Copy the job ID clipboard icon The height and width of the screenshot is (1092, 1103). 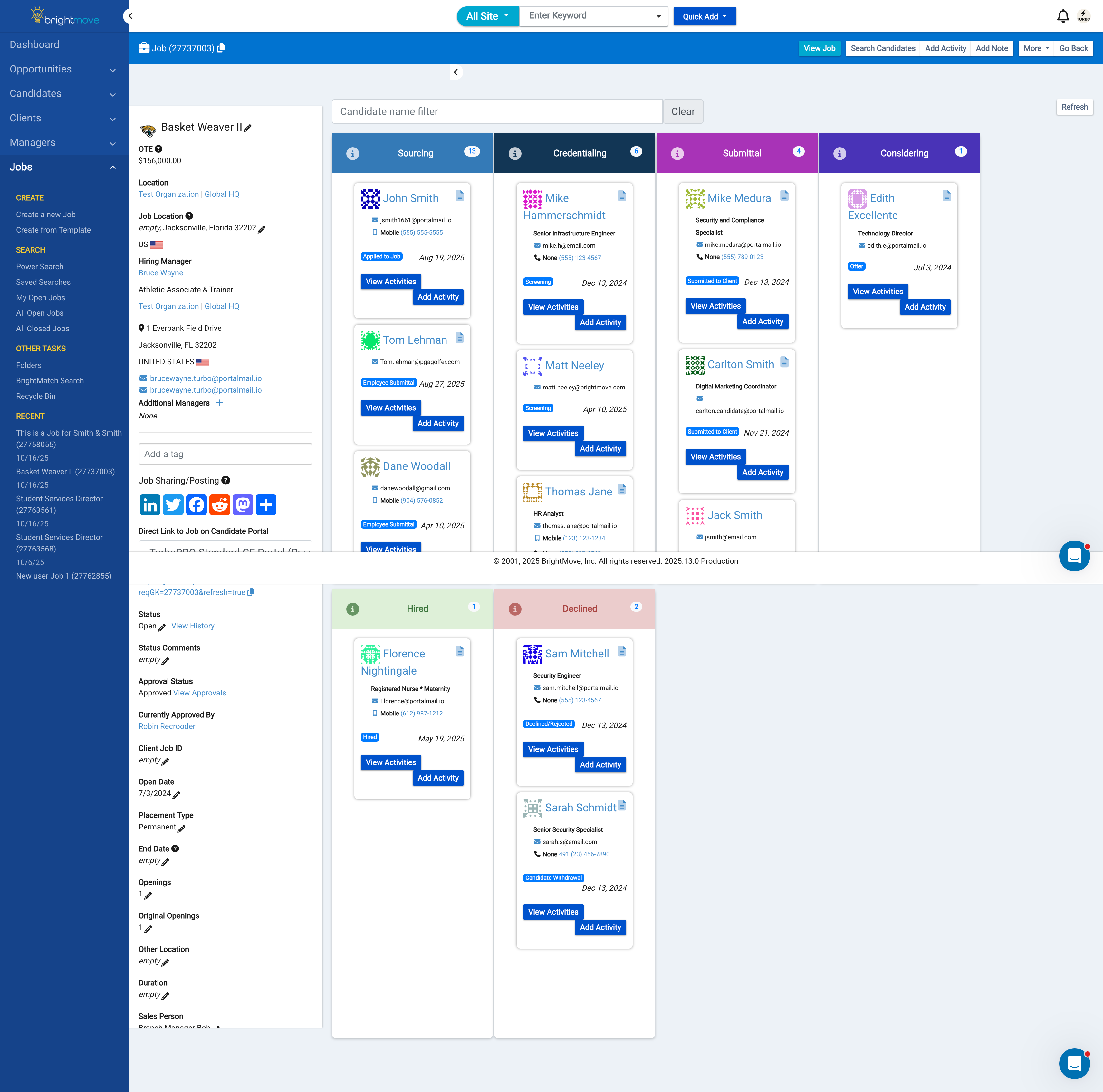point(221,48)
